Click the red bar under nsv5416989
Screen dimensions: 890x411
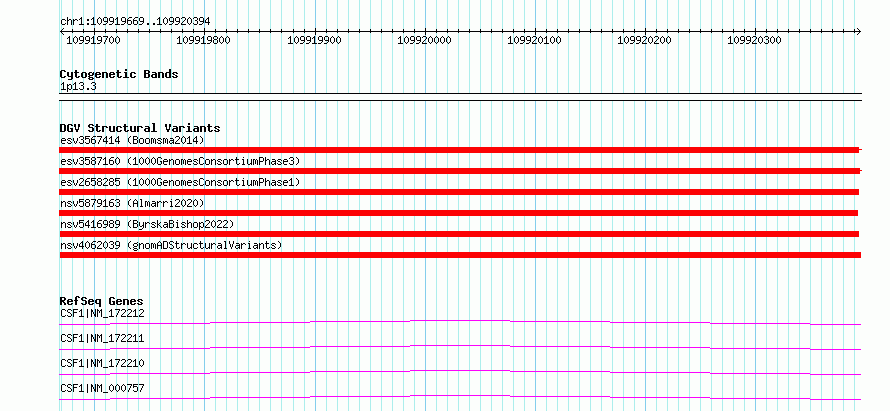point(459,234)
